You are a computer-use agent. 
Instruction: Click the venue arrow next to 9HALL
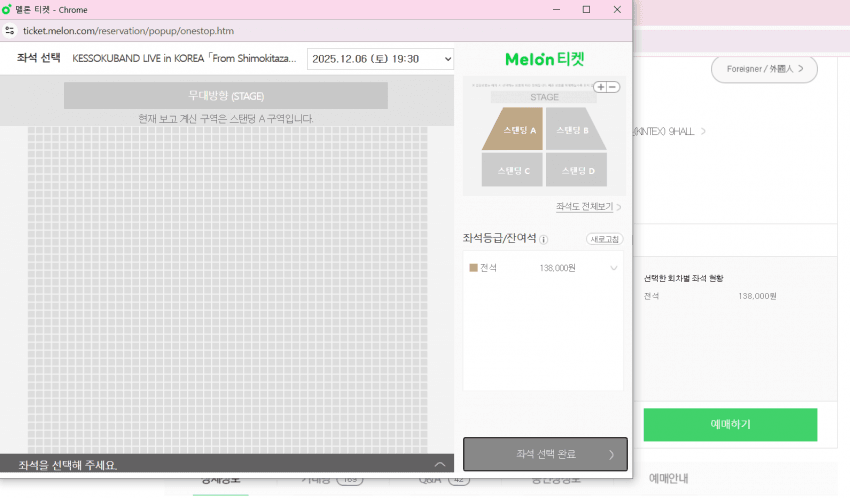(703, 131)
